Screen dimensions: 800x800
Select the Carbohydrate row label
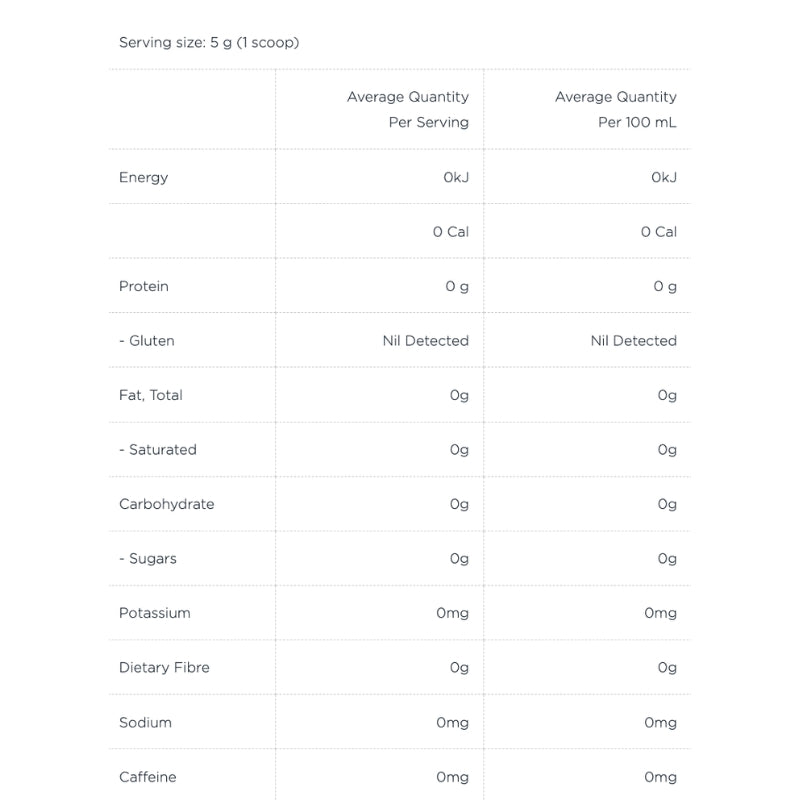coord(166,504)
